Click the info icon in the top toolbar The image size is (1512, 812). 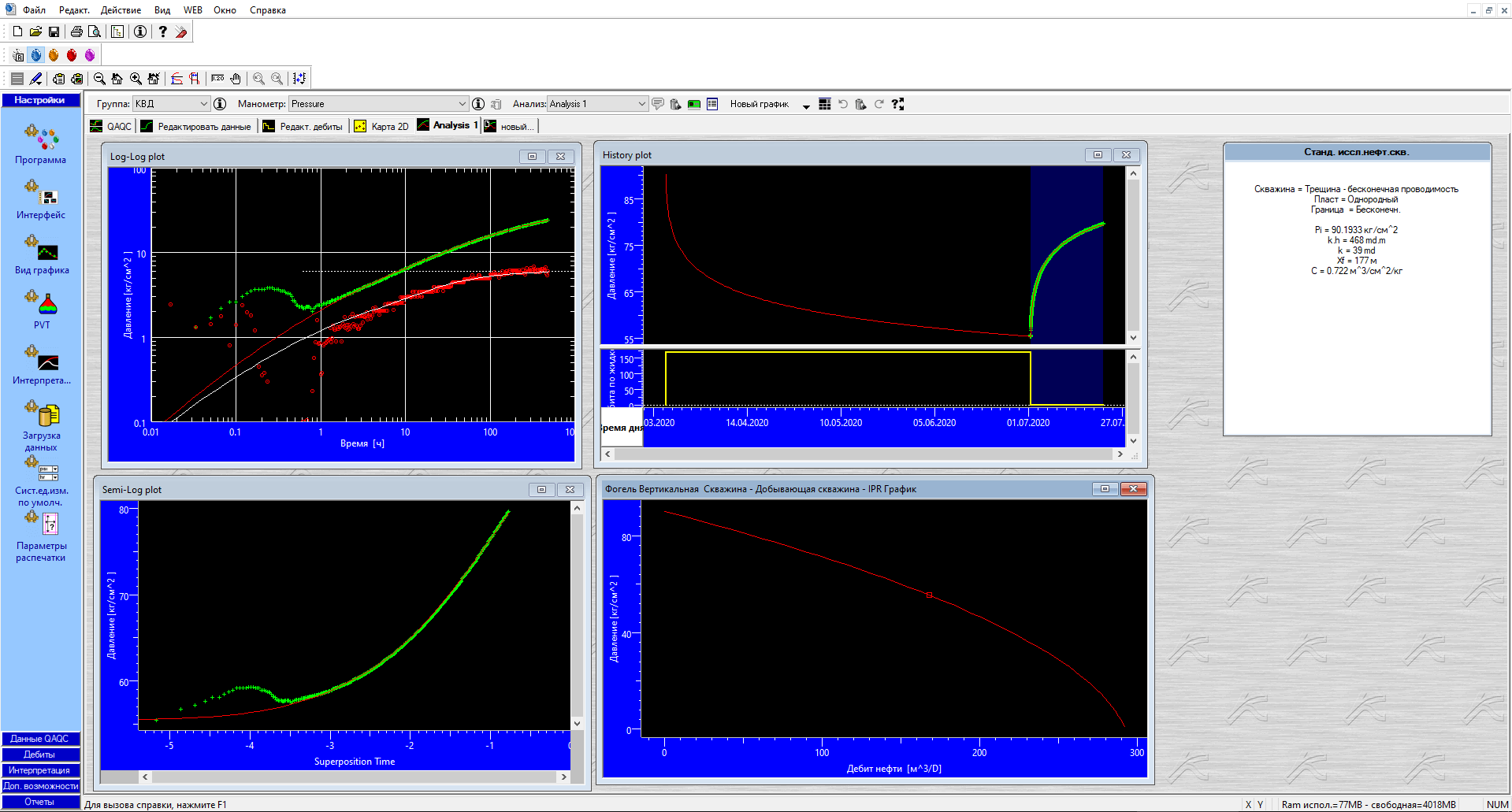[x=139, y=32]
